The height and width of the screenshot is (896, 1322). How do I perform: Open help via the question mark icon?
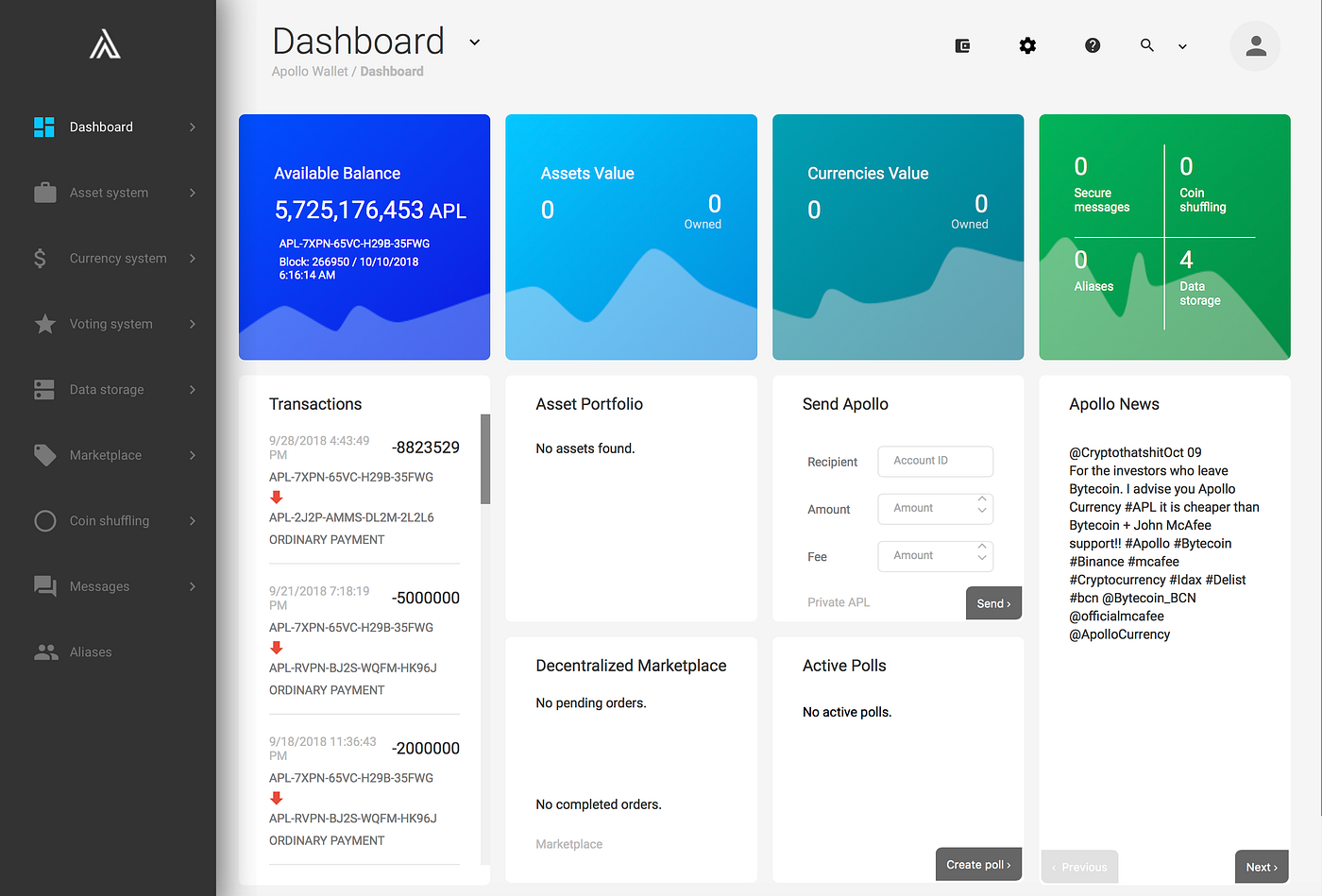pyautogui.click(x=1093, y=45)
